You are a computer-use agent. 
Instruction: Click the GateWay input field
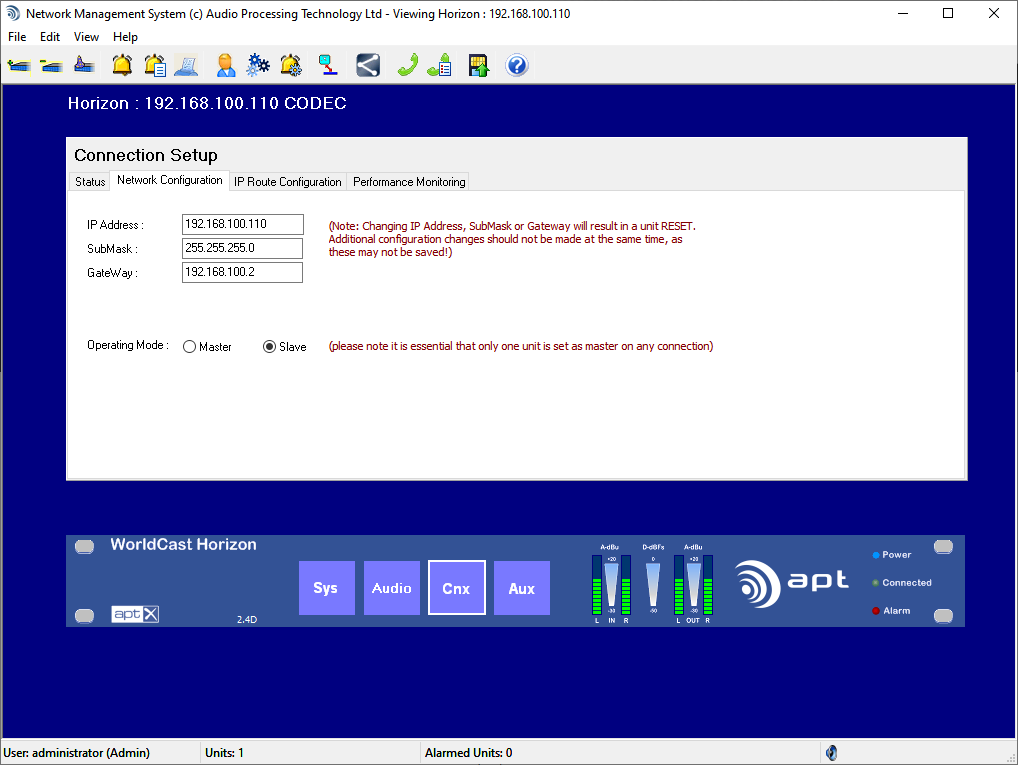242,272
